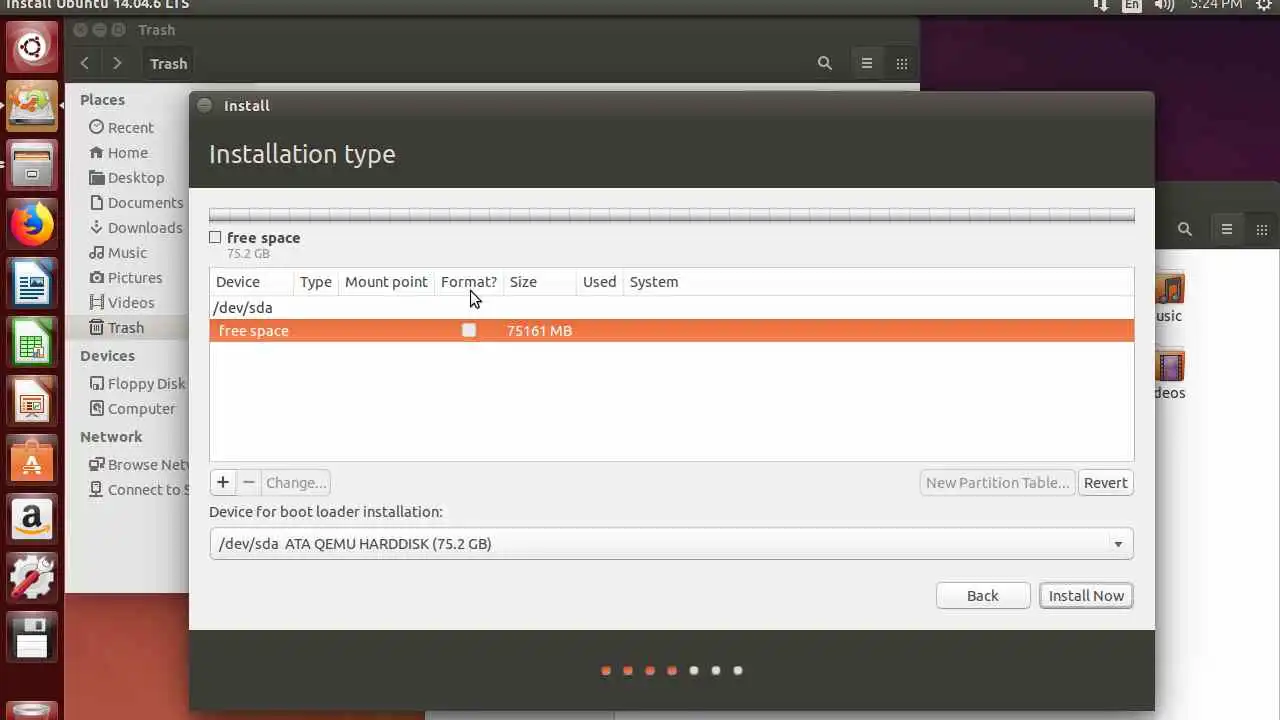Open the network indicator in top bar

(1100, 5)
